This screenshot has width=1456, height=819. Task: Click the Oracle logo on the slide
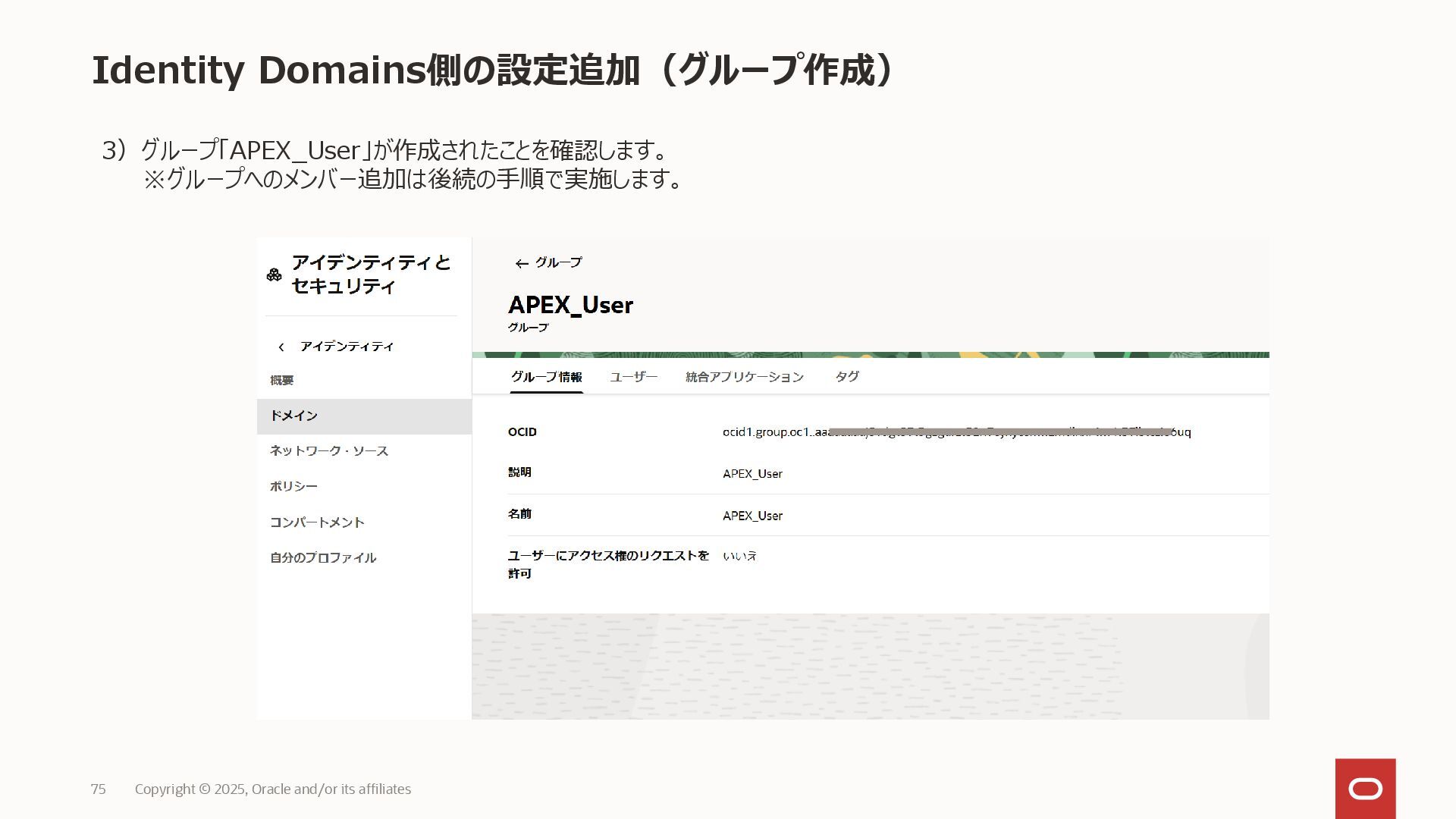[1366, 789]
